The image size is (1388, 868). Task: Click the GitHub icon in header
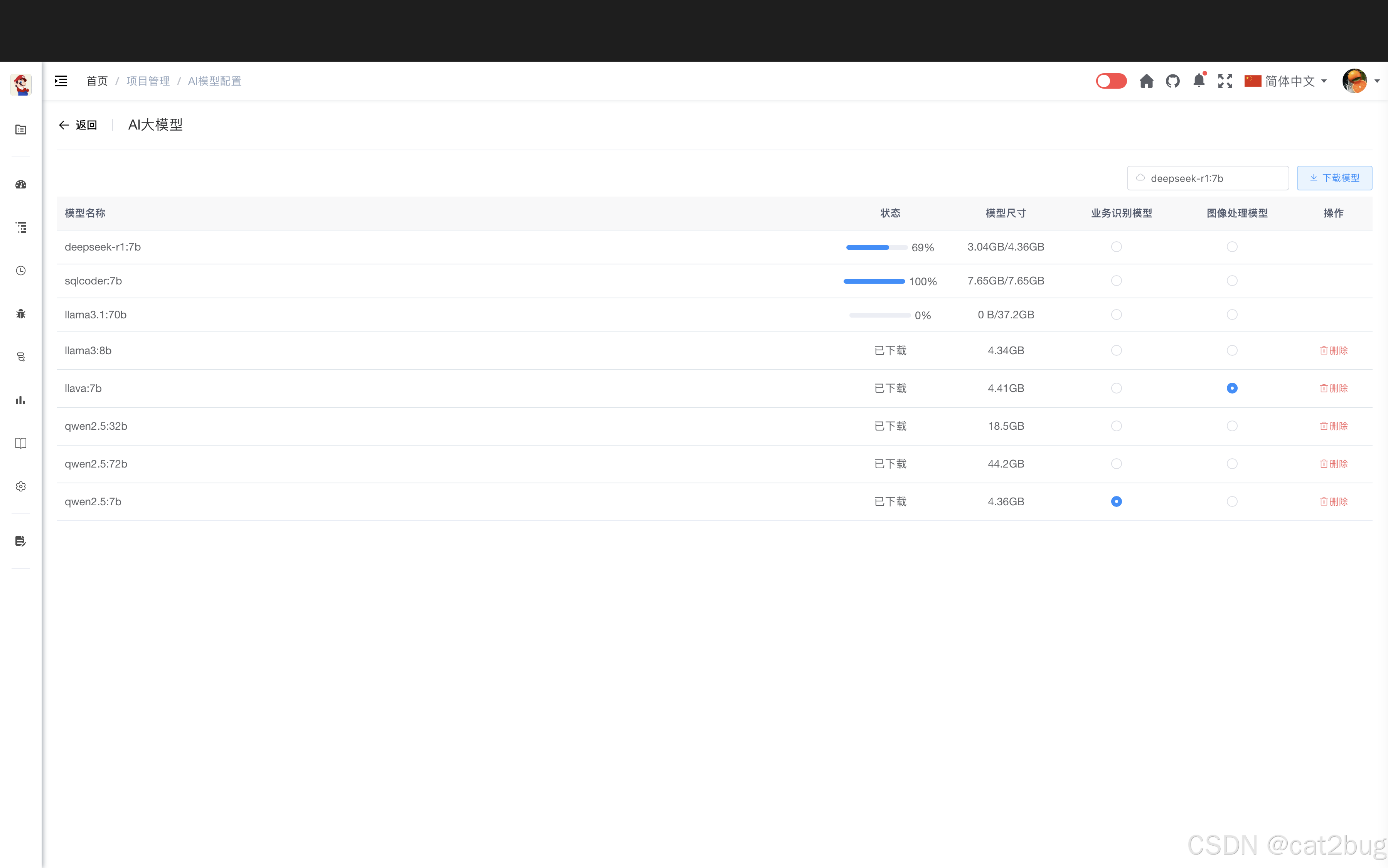point(1172,81)
